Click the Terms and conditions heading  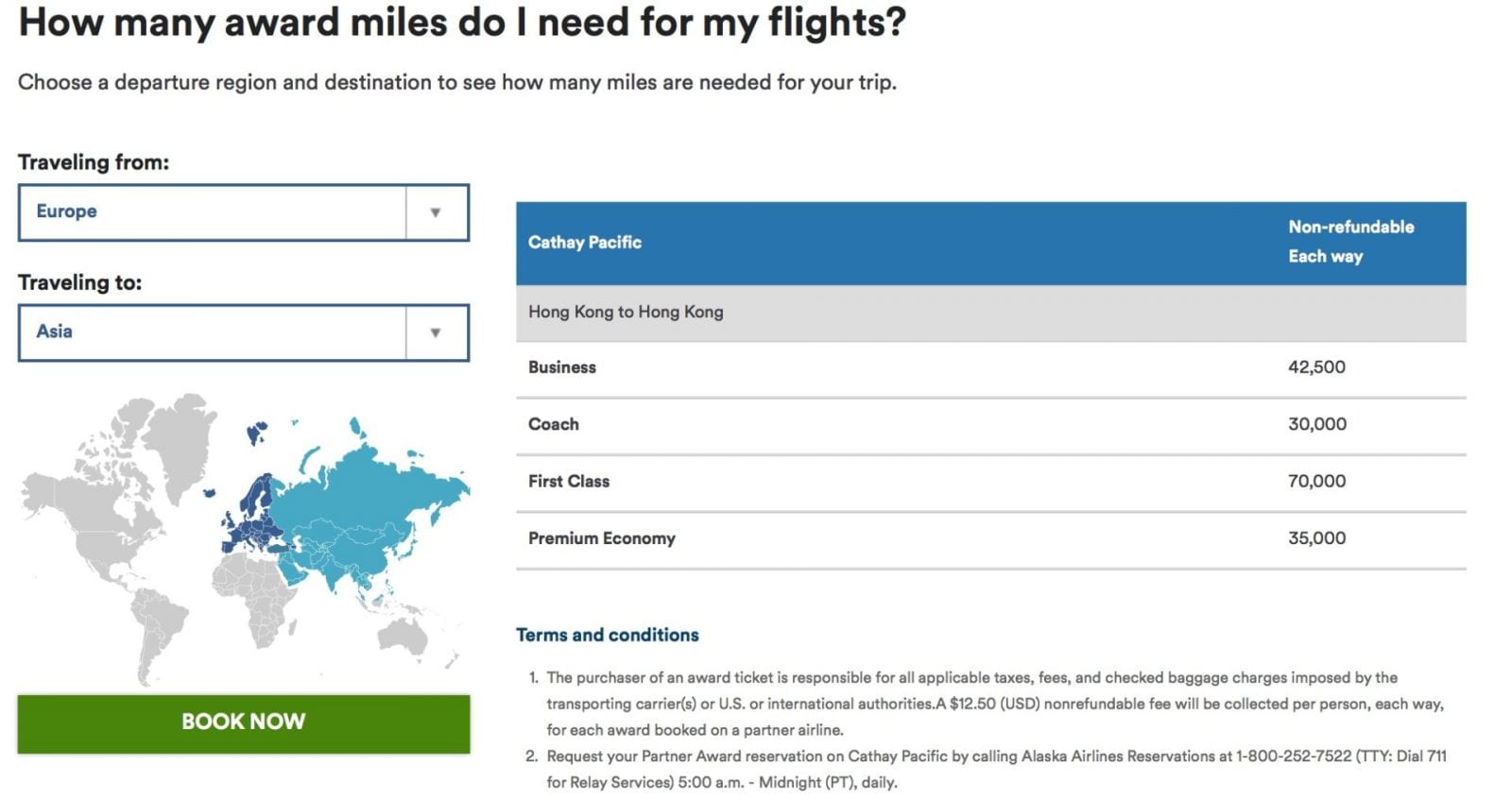point(607,635)
